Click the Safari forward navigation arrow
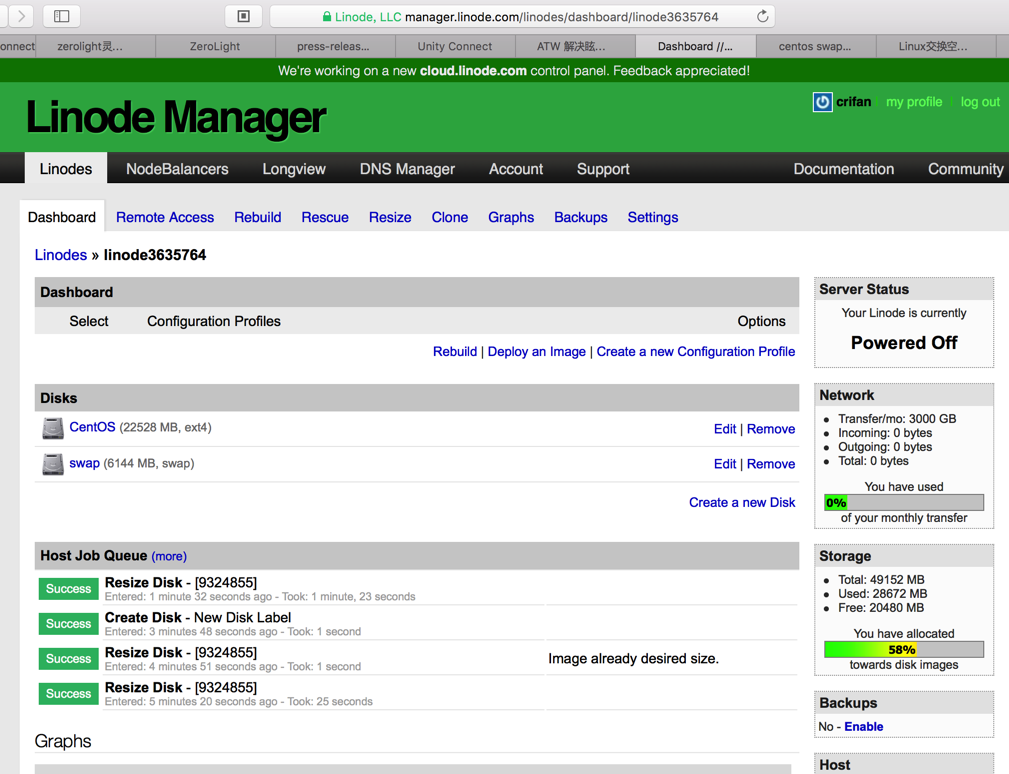This screenshot has width=1009, height=774. [x=20, y=16]
